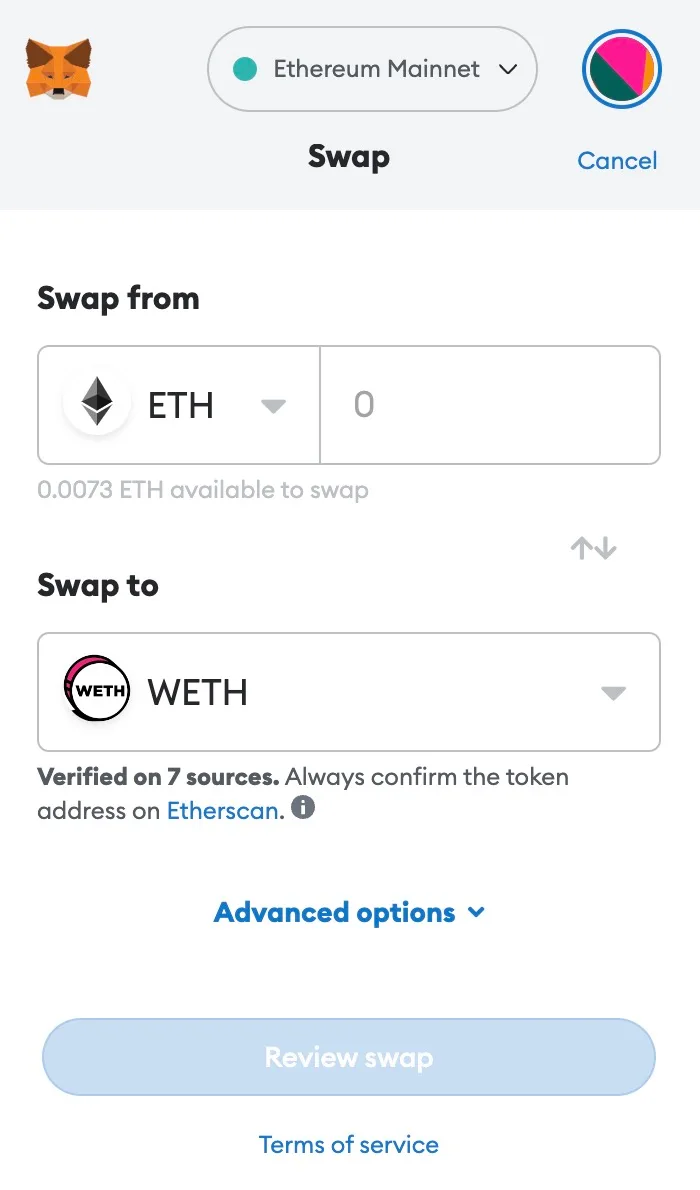
Task: Expand the ETH token dropdown in Swap from
Action: [272, 405]
